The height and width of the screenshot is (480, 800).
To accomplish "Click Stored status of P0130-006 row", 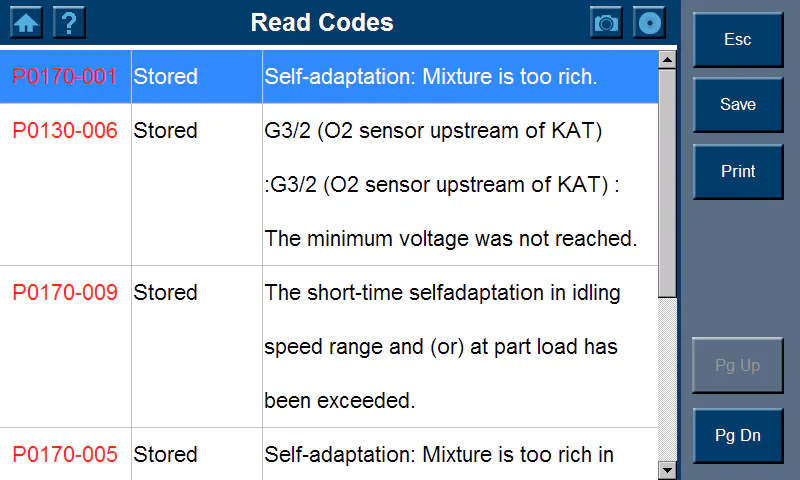I will (x=166, y=131).
